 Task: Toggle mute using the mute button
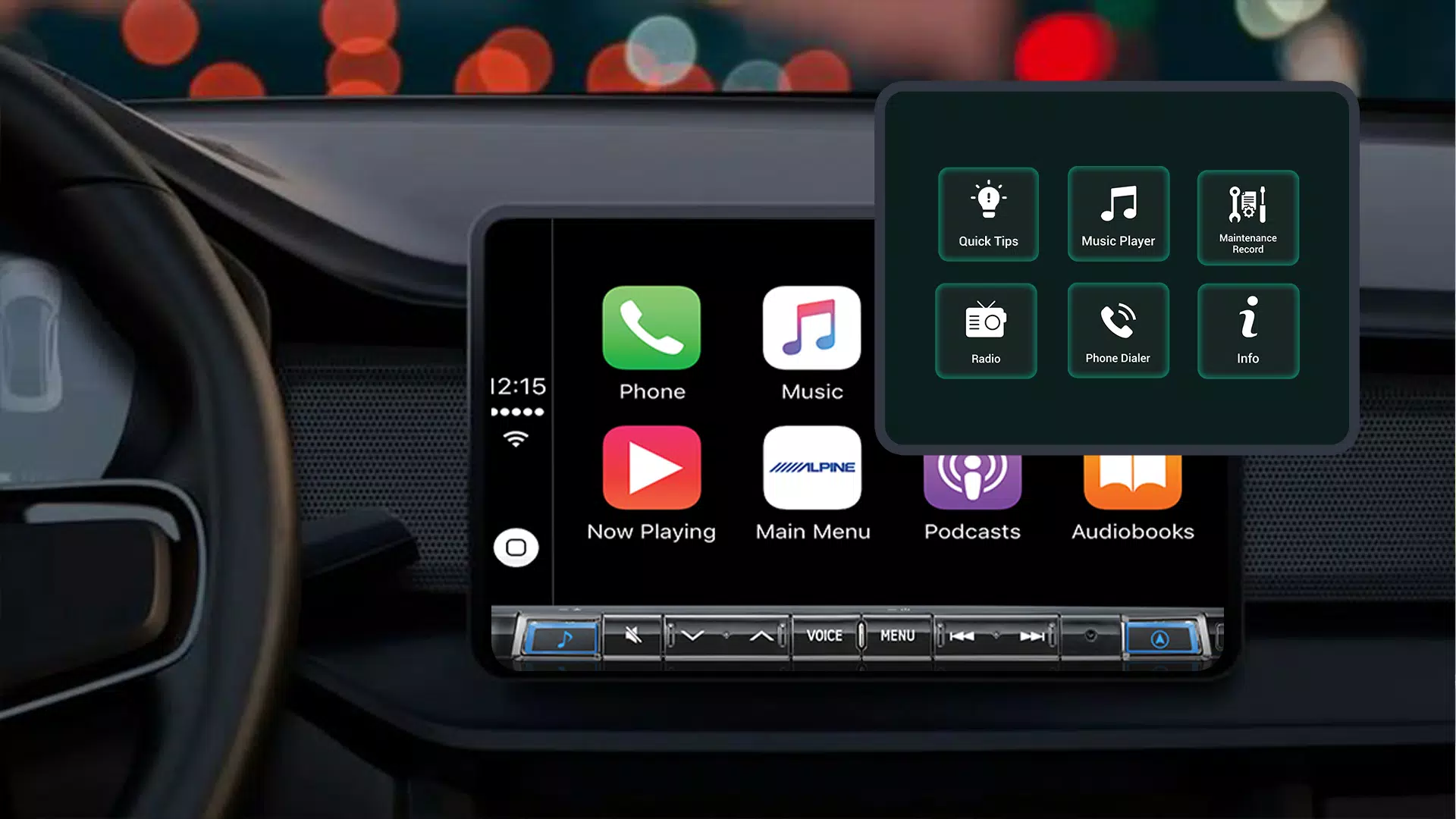coord(633,635)
